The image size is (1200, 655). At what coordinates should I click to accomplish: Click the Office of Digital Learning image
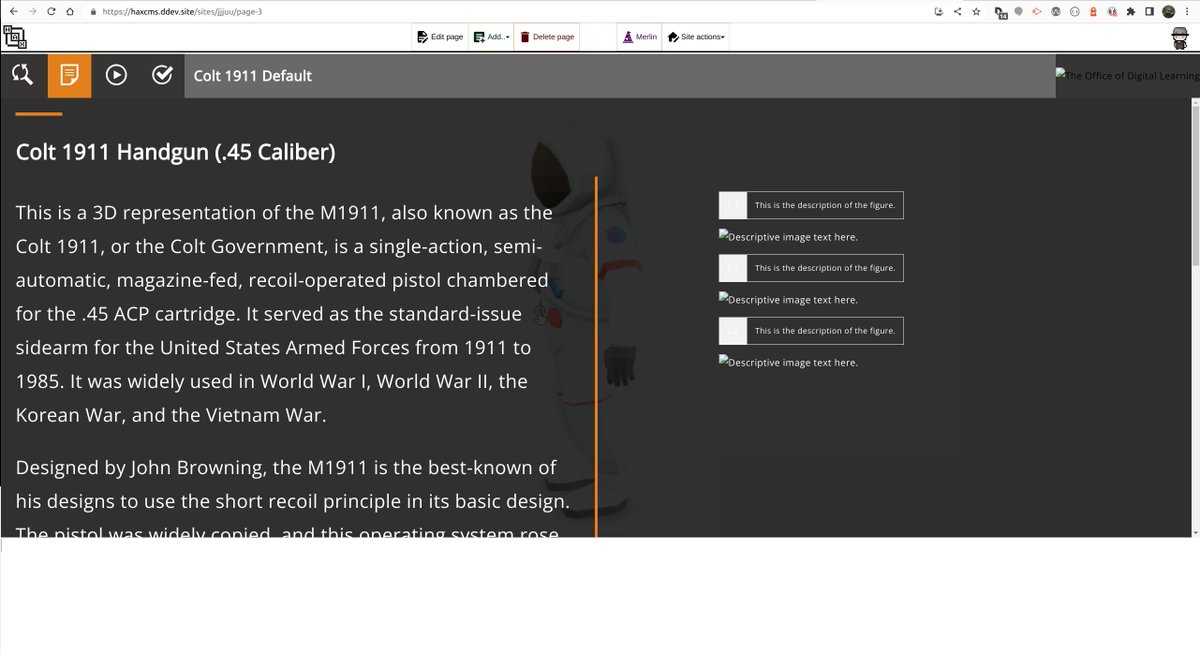(x=1127, y=75)
